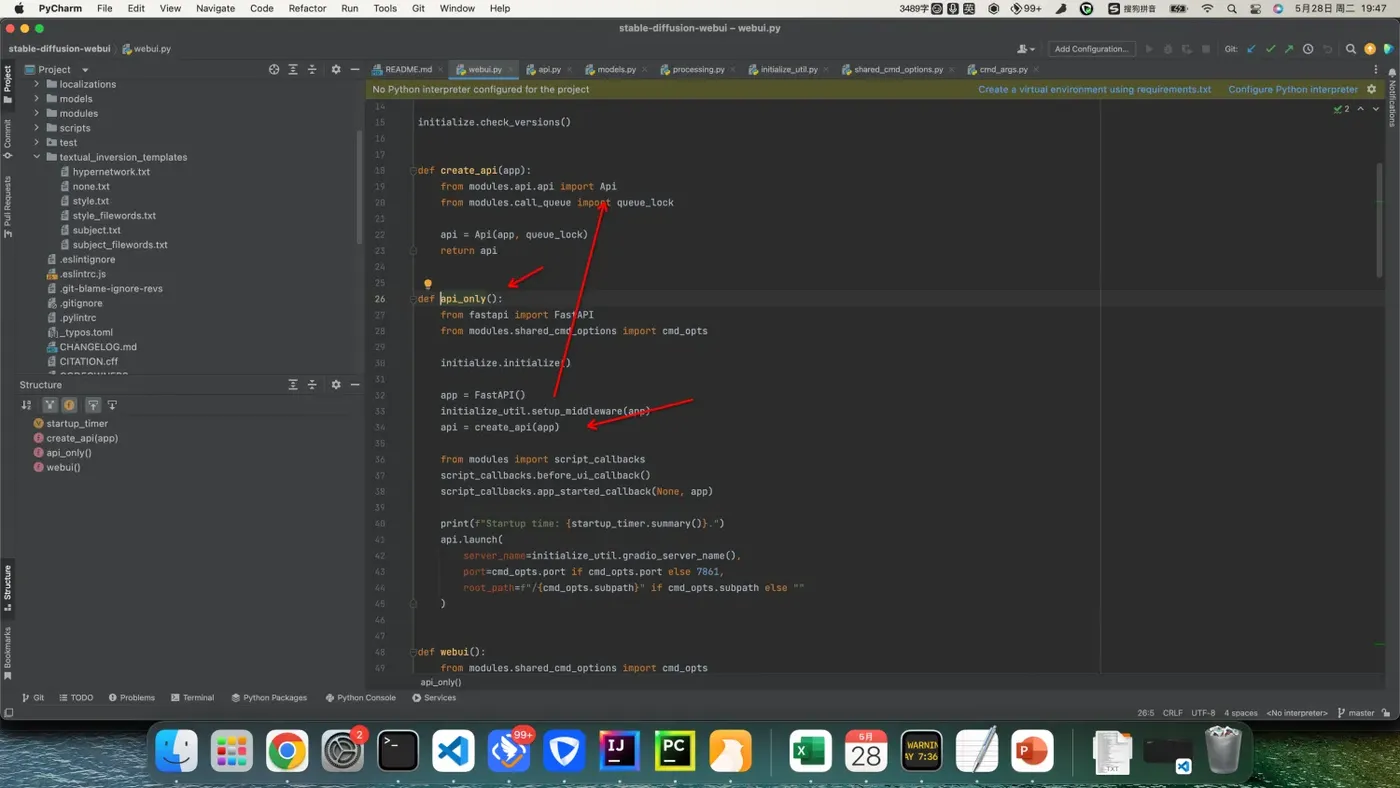Click Add Configuration button
This screenshot has width=1400, height=788.
tap(1091, 48)
